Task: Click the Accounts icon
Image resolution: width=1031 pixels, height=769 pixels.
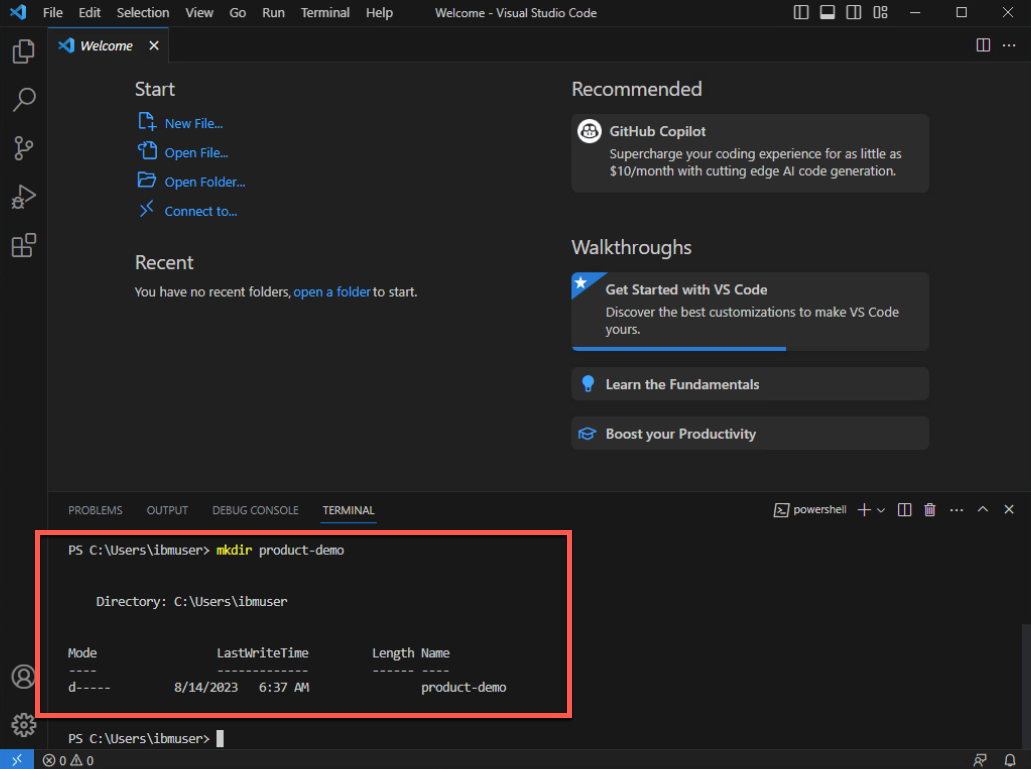Action: coord(23,677)
